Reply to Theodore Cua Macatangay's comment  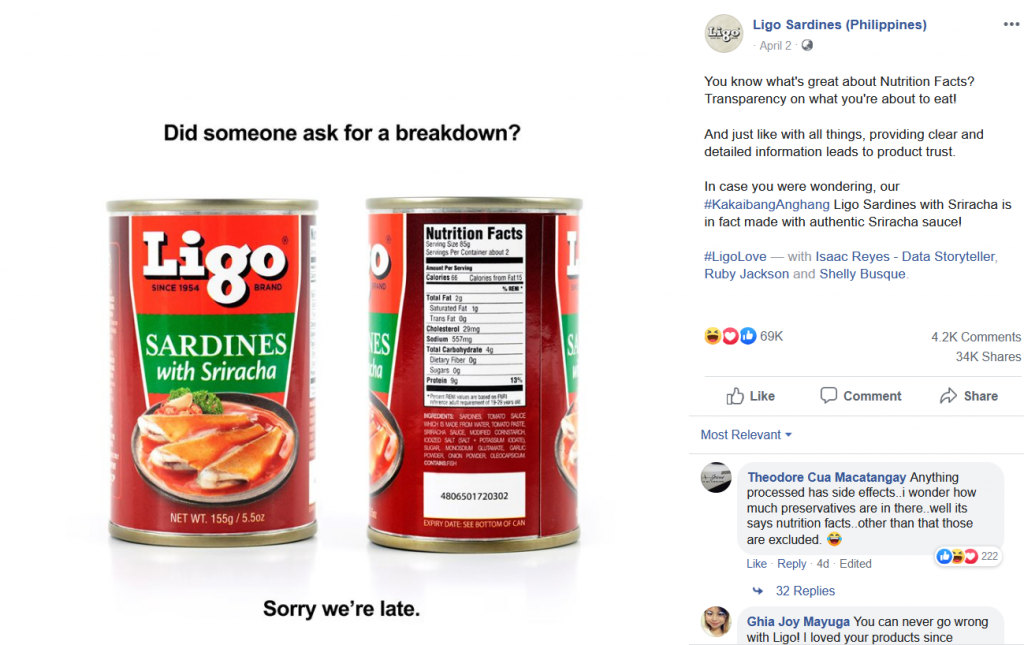coord(792,563)
